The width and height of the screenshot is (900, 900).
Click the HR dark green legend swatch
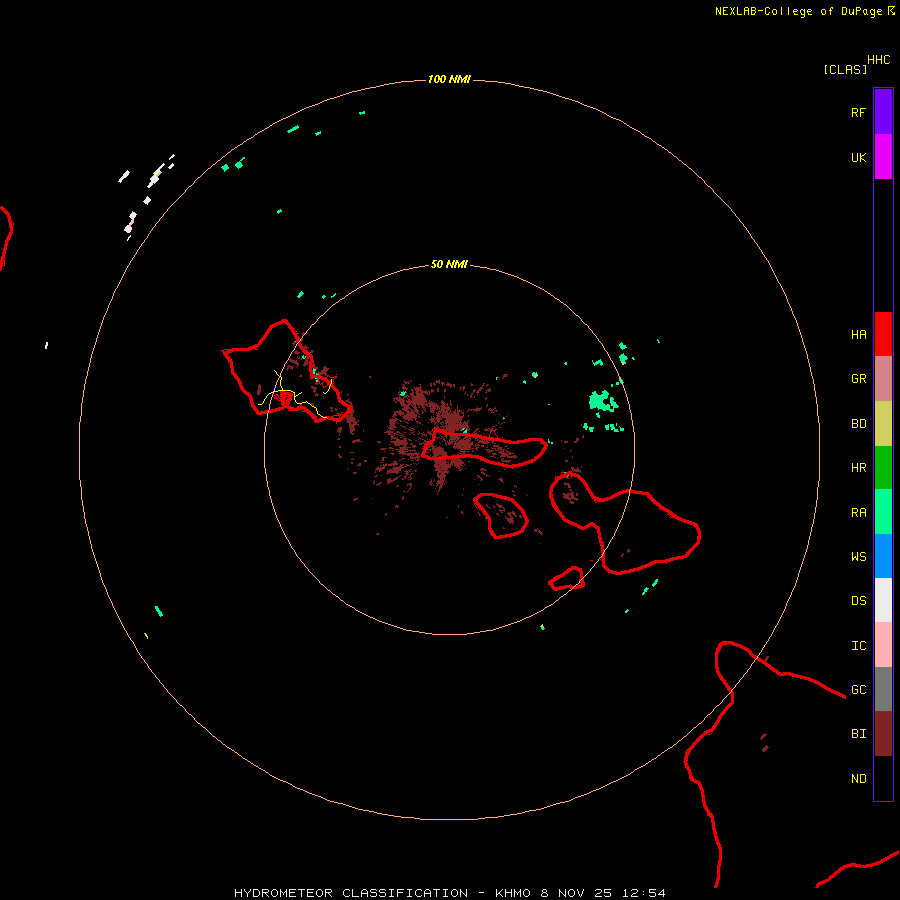(x=883, y=468)
